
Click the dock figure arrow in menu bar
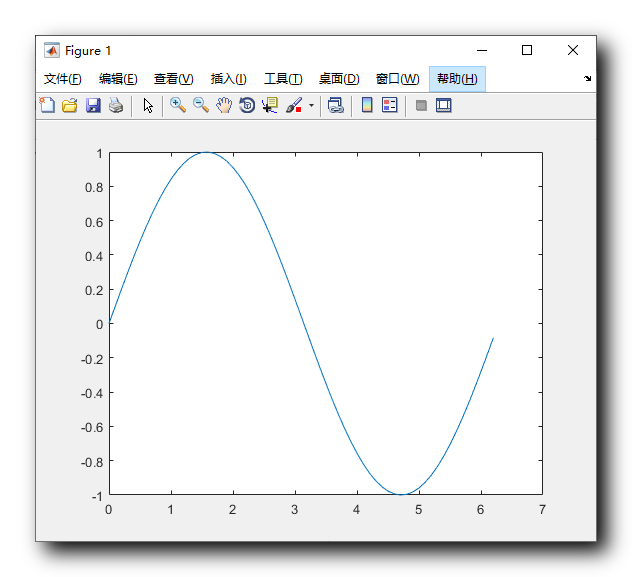click(x=588, y=79)
